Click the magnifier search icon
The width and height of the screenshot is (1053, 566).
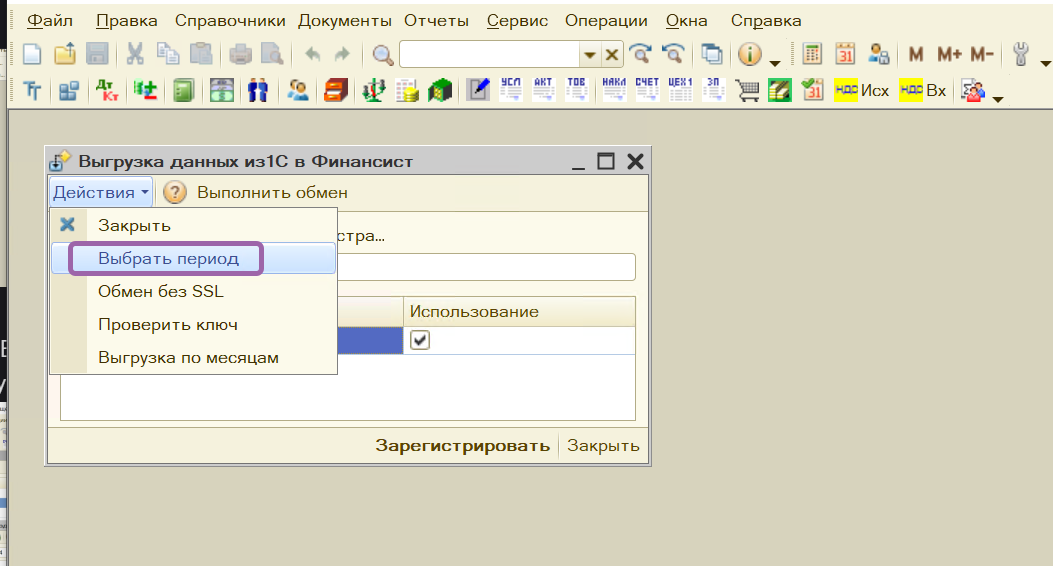pos(382,54)
